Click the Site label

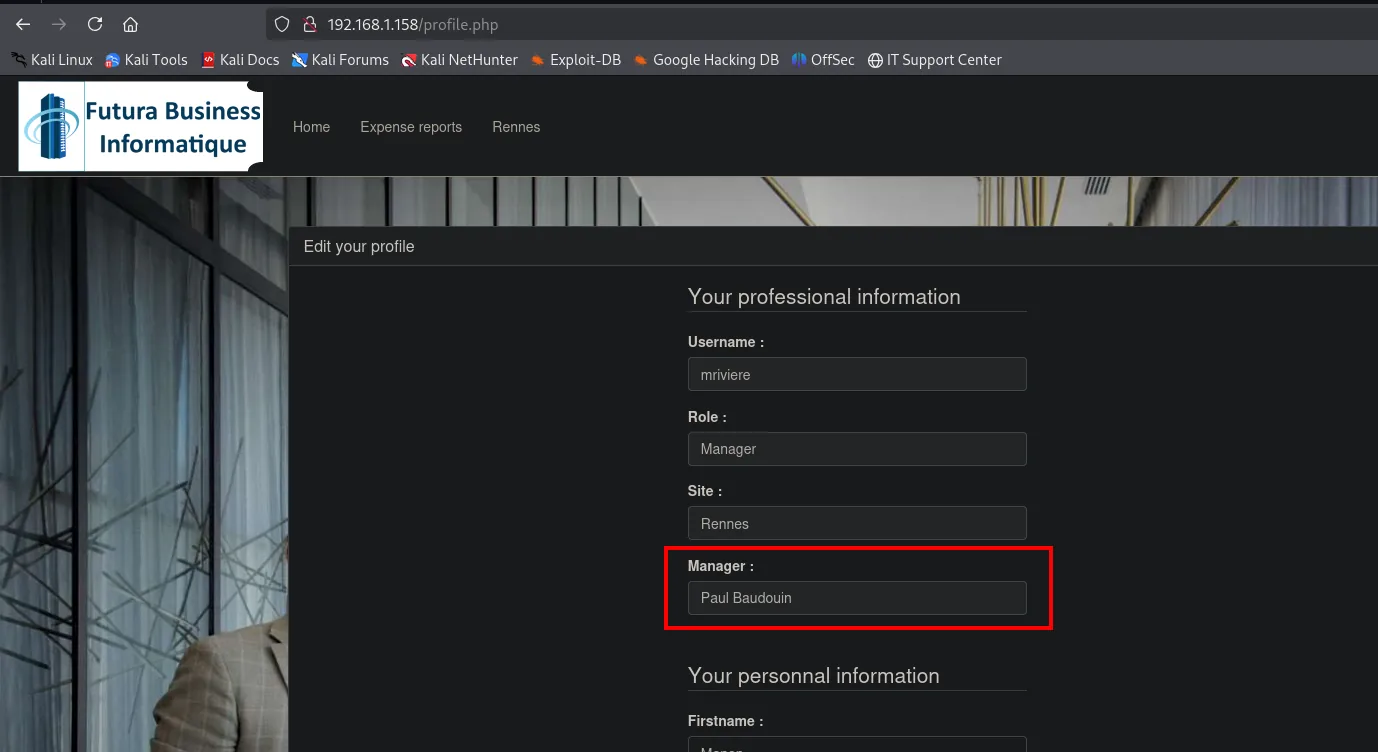705,491
